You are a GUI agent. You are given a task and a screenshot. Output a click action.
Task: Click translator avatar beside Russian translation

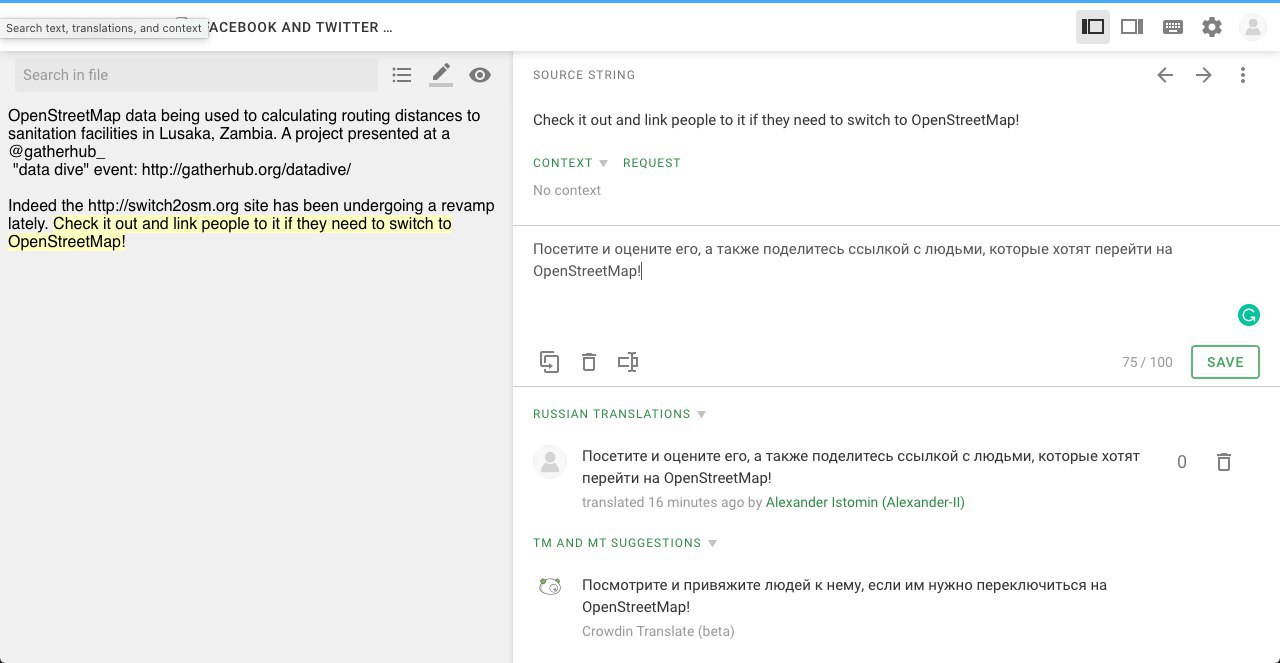[550, 462]
